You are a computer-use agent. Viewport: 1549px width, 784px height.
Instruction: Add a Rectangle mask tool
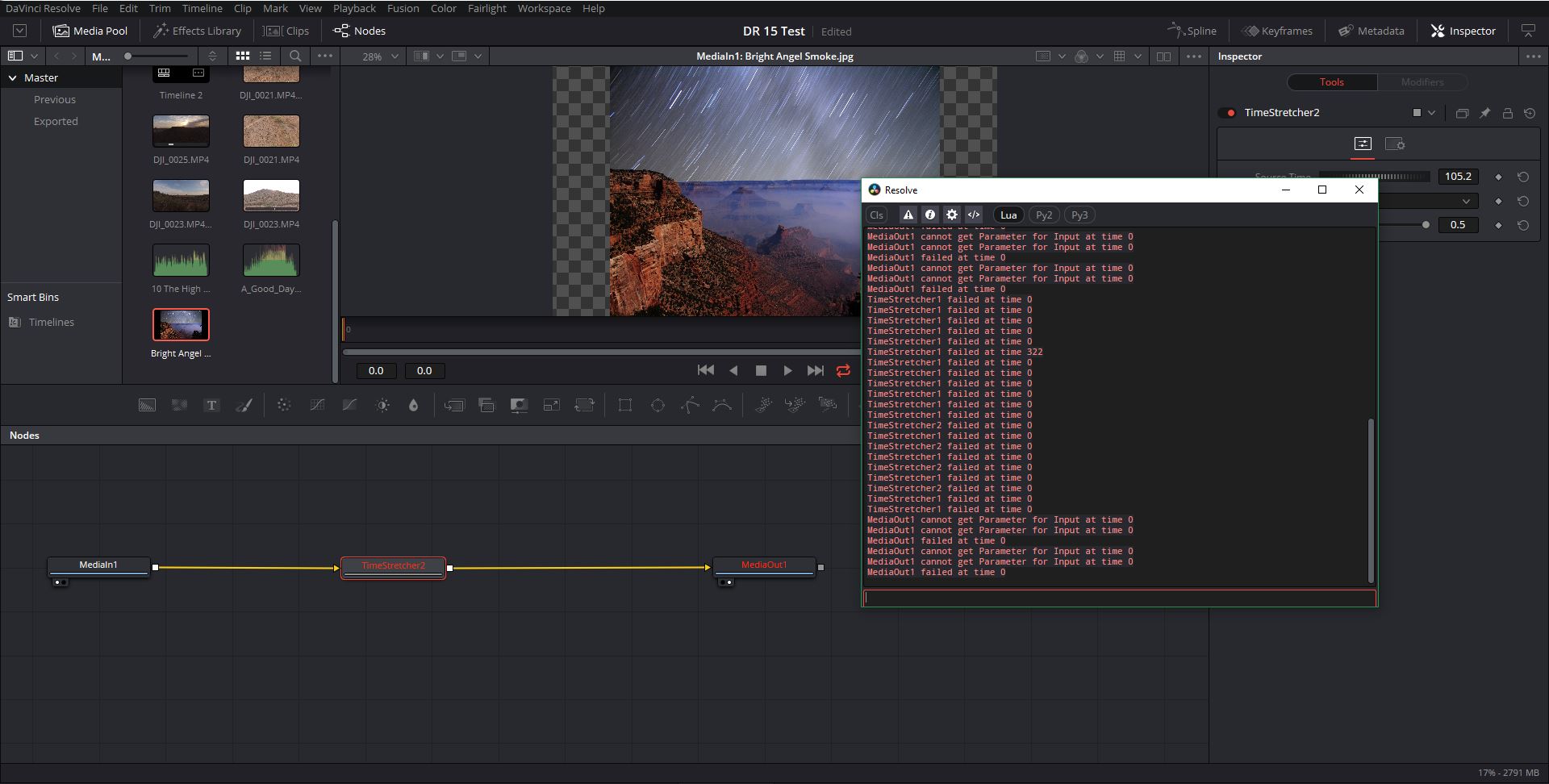click(625, 405)
